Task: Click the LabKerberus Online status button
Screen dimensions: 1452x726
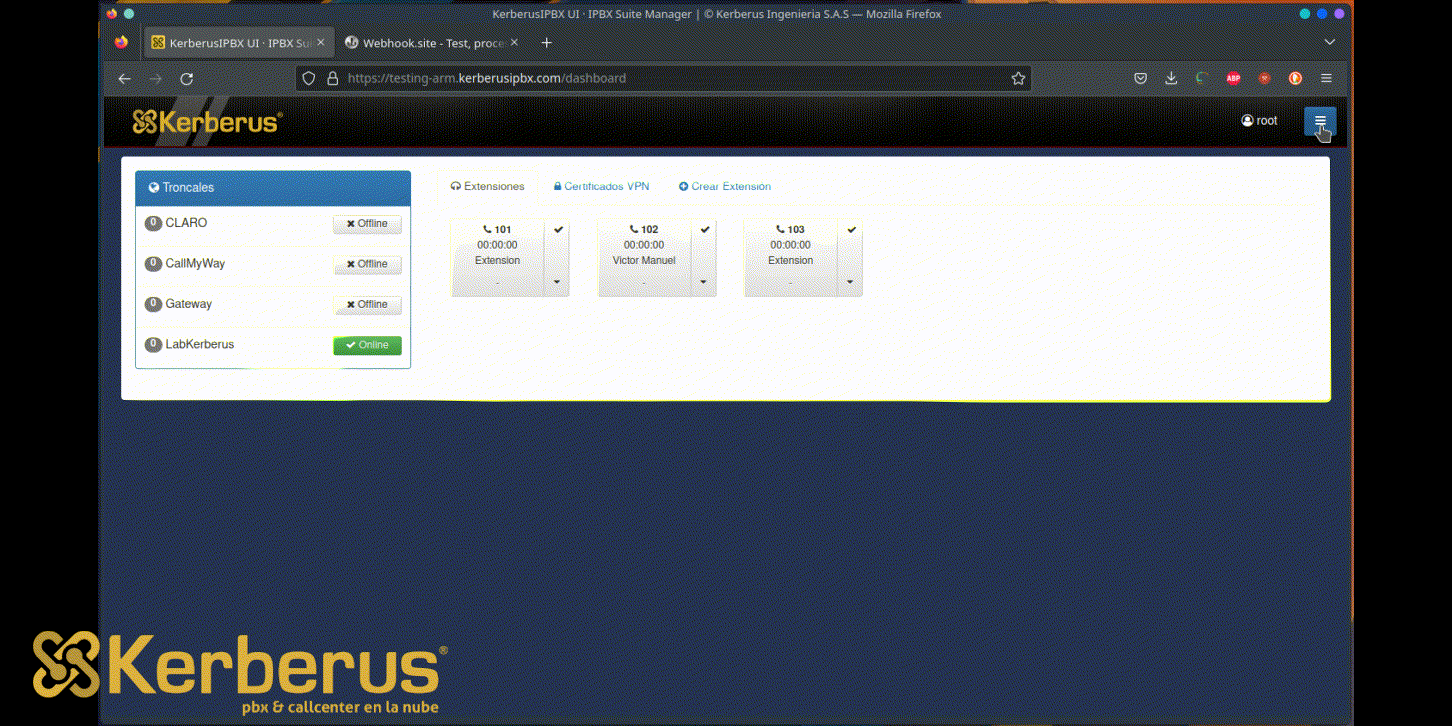Action: [367, 345]
